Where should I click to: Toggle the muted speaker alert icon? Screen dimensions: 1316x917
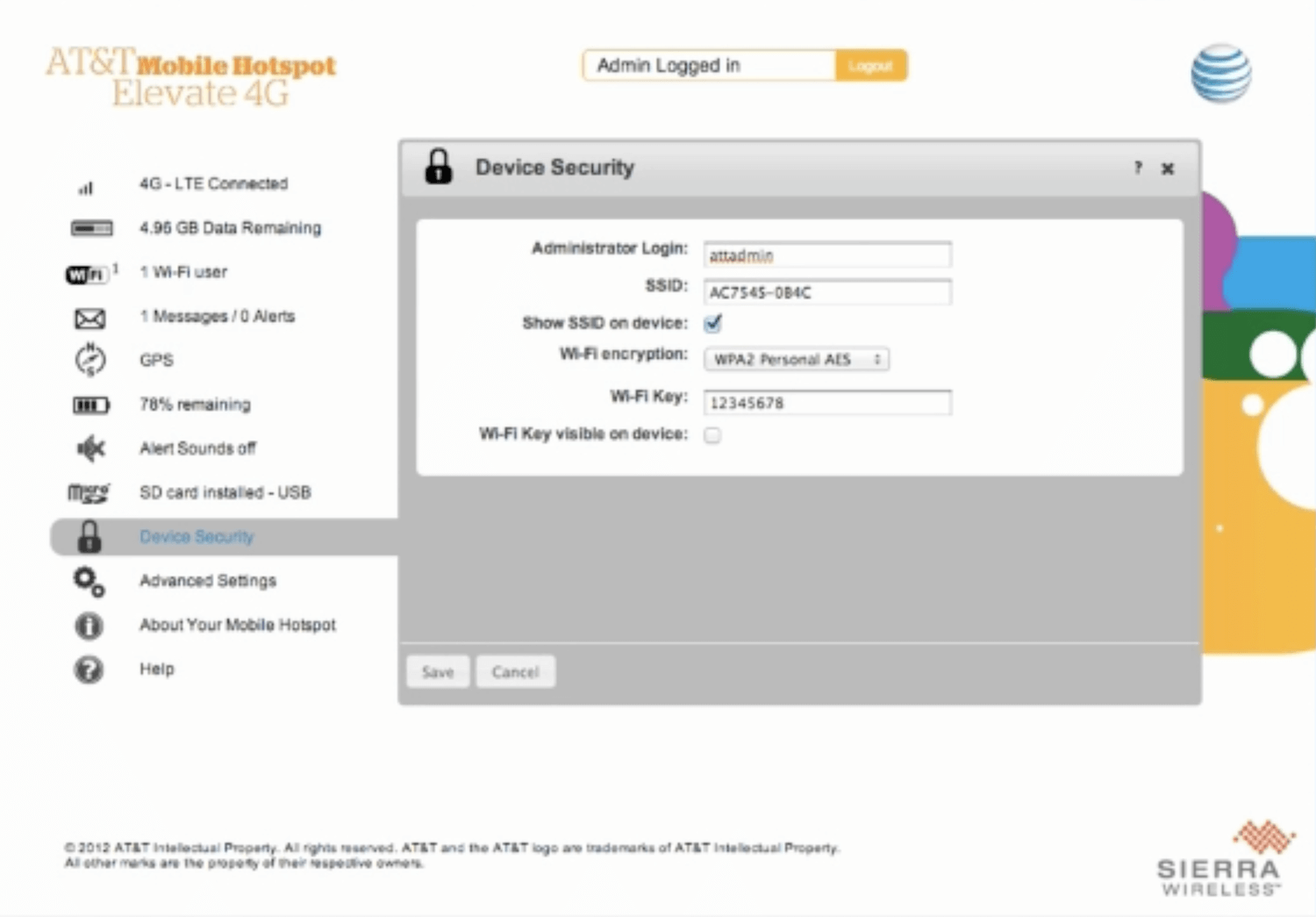[90, 448]
